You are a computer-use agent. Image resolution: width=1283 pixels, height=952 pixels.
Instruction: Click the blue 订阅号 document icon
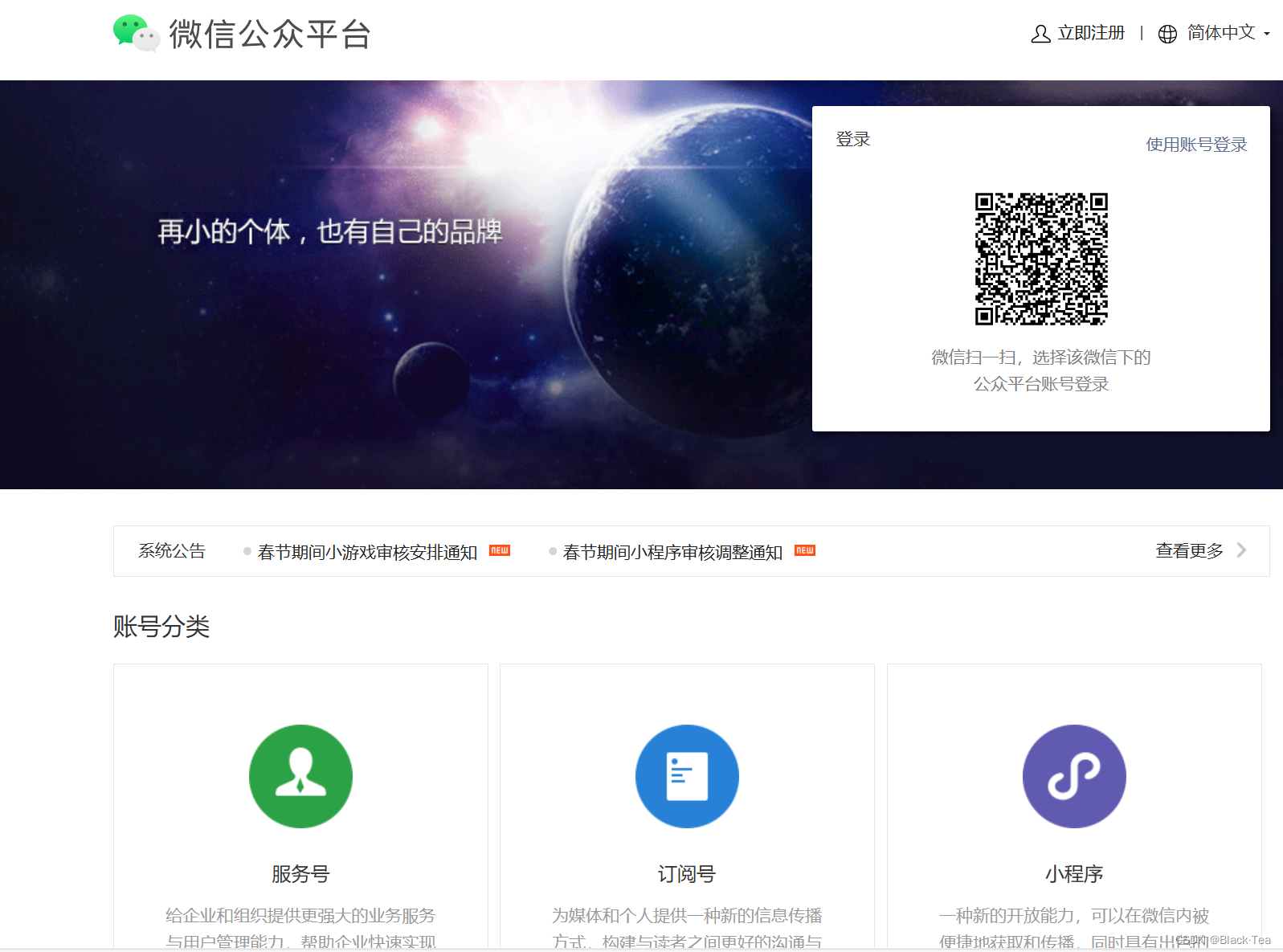click(687, 776)
